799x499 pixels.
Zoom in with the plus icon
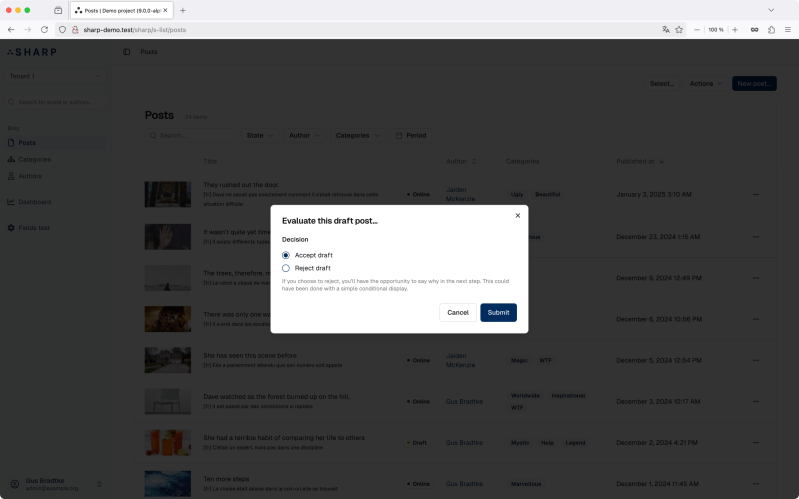coord(735,30)
